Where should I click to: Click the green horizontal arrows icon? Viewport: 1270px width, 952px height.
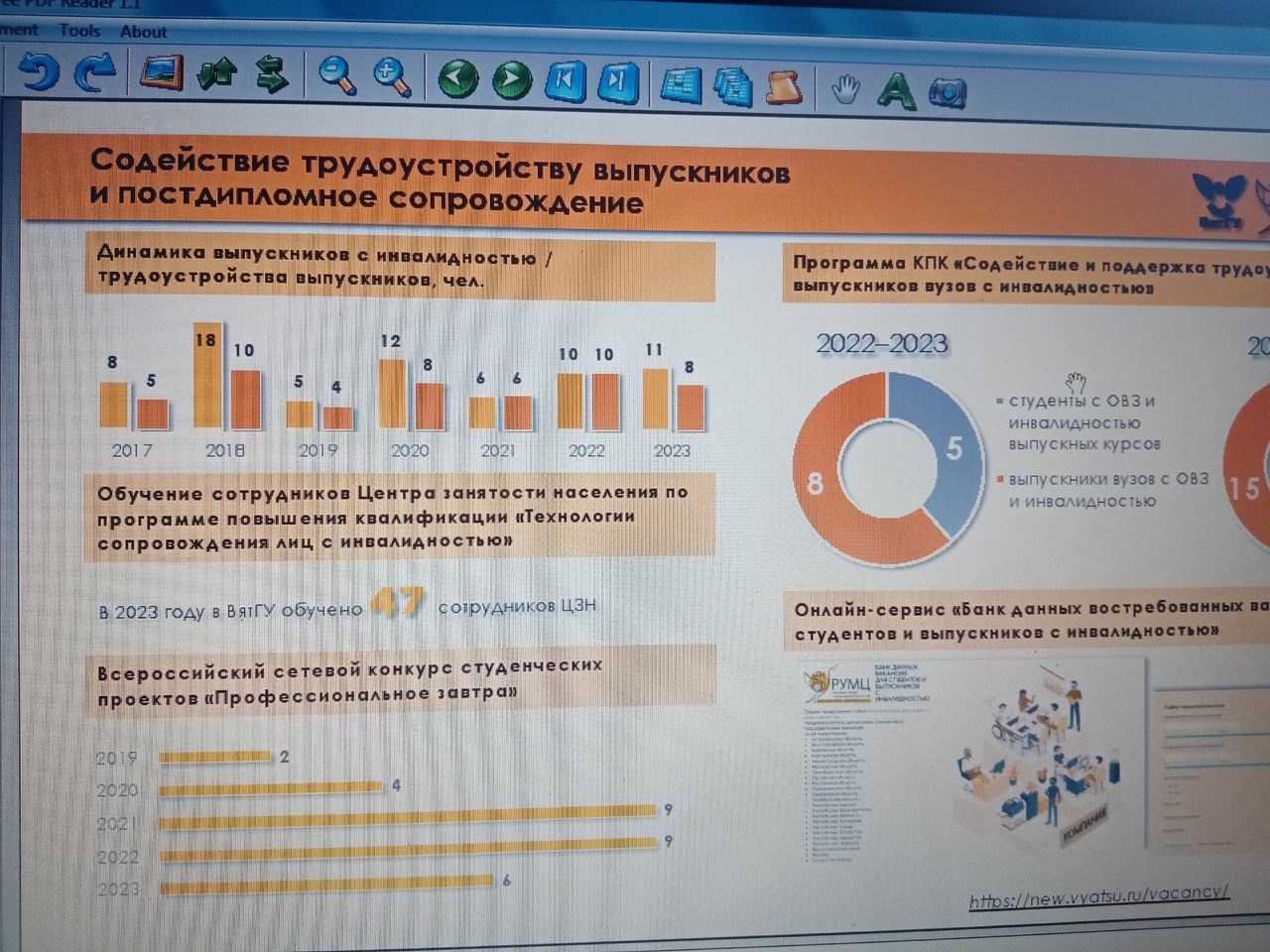point(272,75)
